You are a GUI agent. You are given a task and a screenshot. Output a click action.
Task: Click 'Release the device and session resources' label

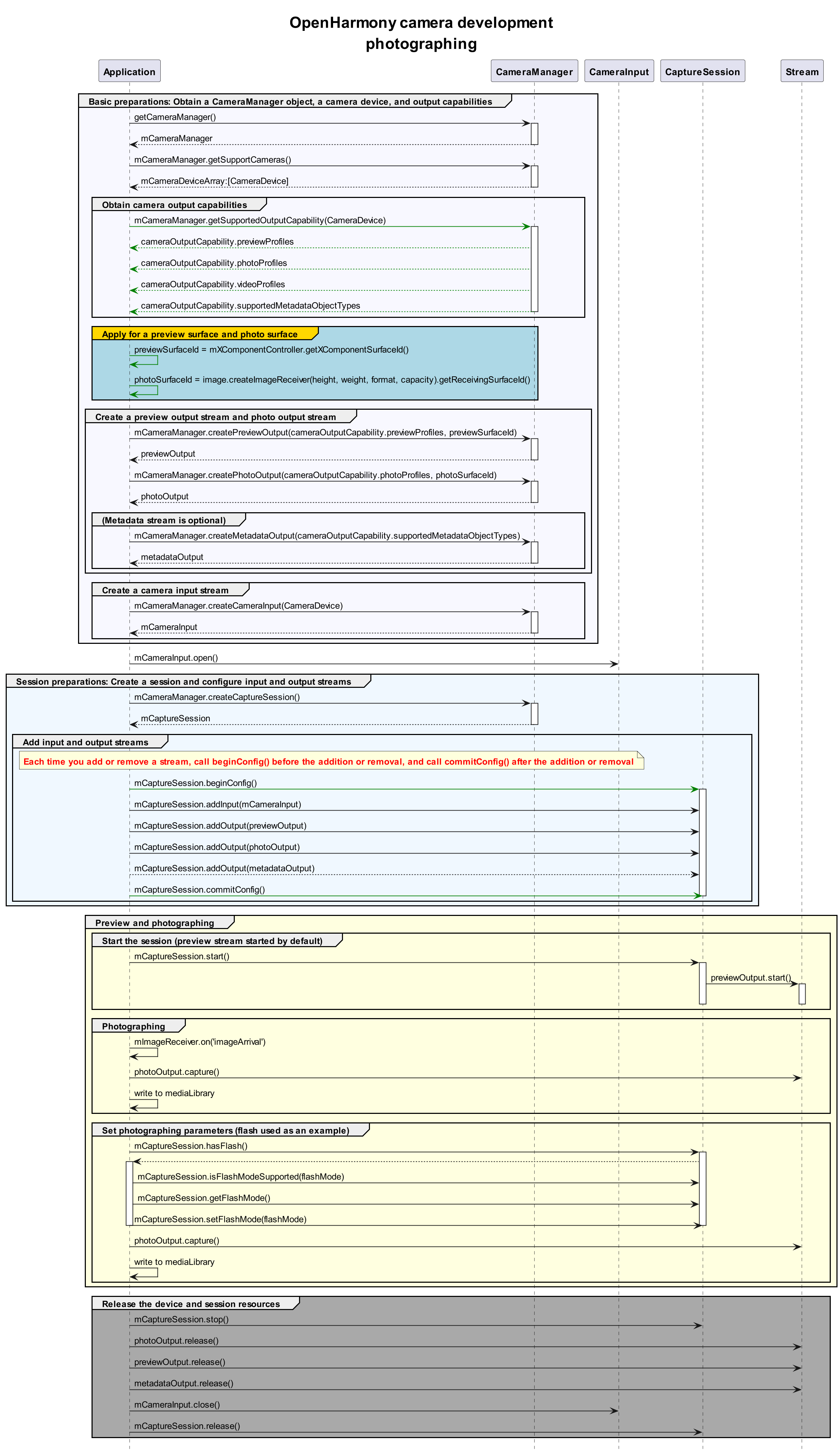[191, 1304]
